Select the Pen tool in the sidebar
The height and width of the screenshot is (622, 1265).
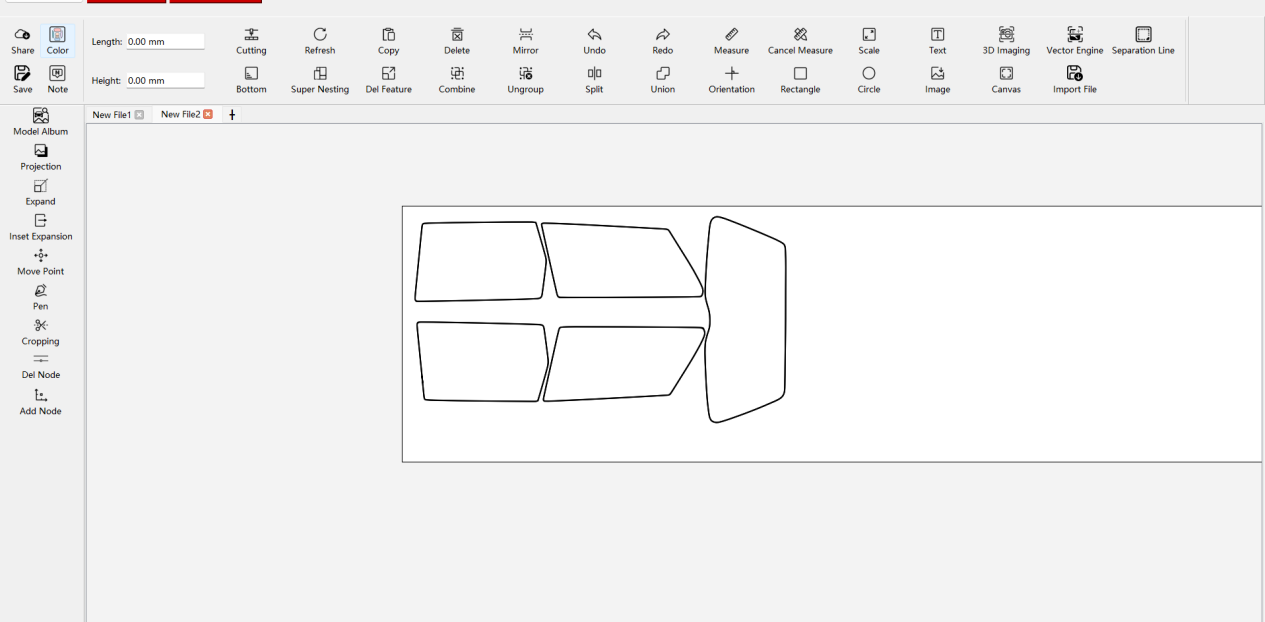coord(40,297)
